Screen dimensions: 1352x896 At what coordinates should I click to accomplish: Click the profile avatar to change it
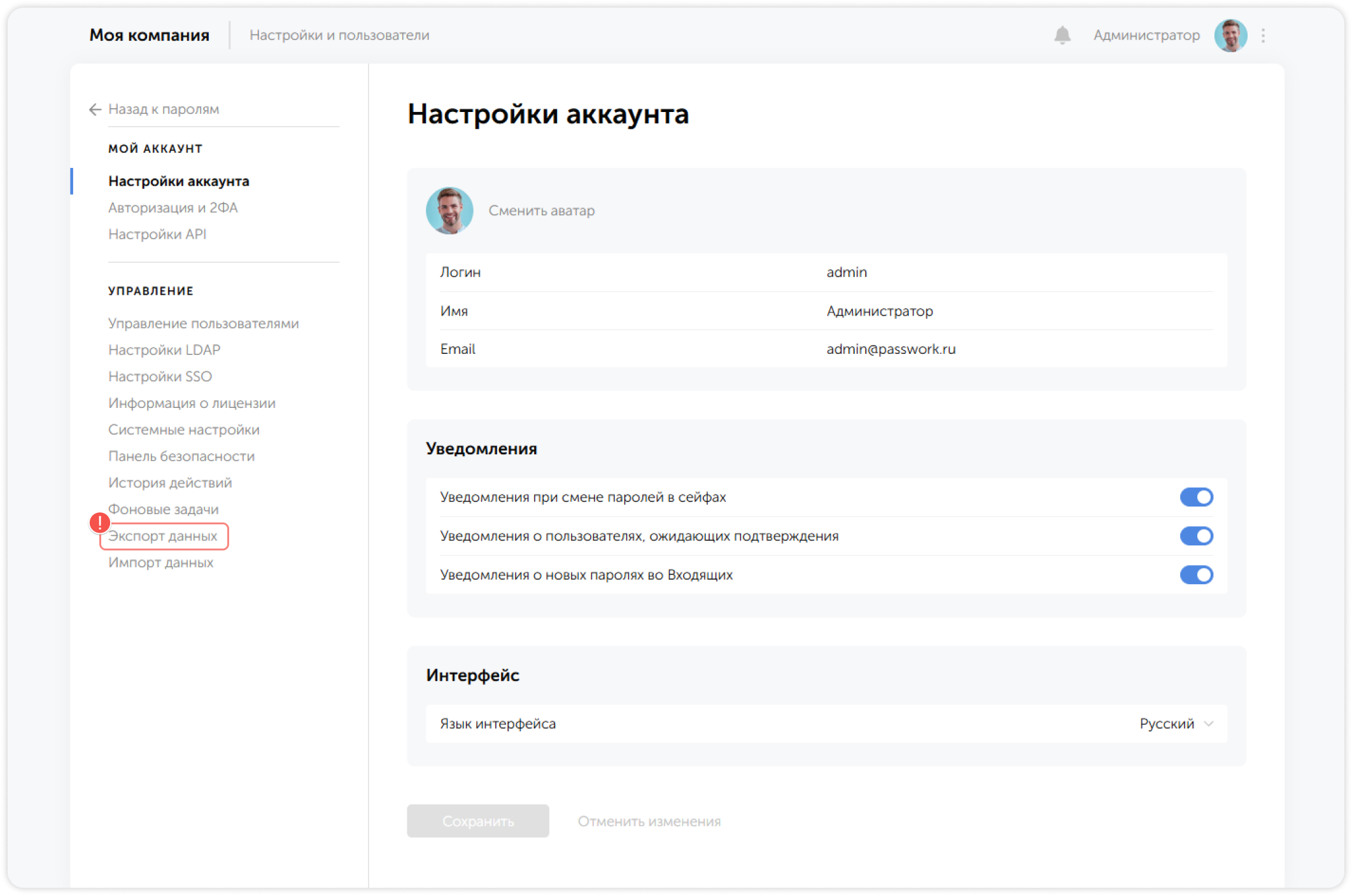(x=449, y=211)
